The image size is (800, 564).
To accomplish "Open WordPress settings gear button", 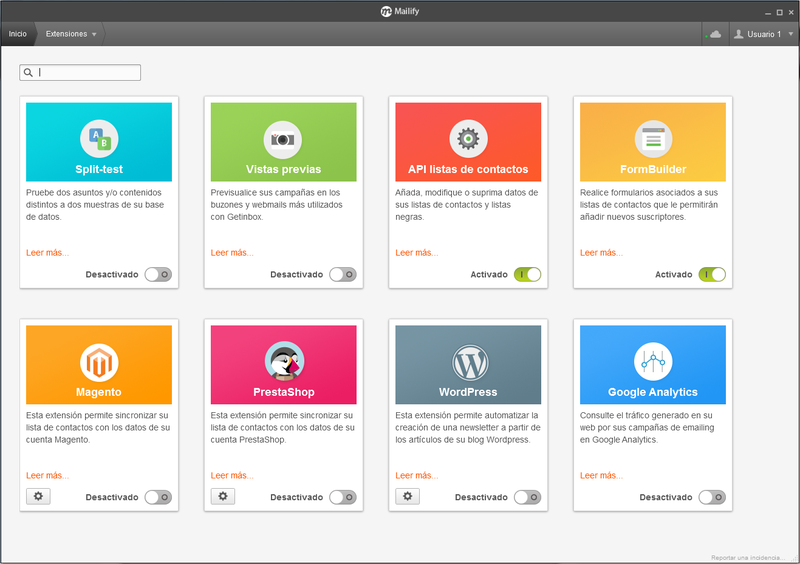I will (x=408, y=496).
